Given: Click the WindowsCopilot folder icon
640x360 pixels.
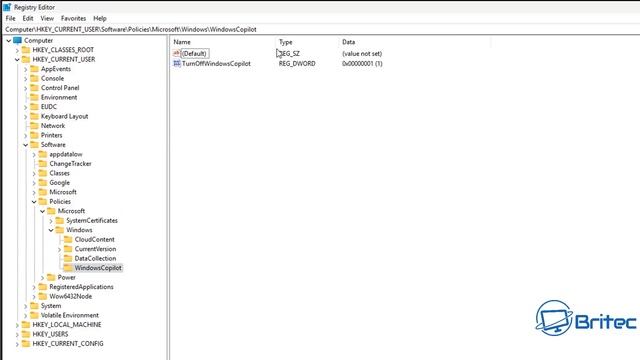Looking at the screenshot, I should (68, 268).
